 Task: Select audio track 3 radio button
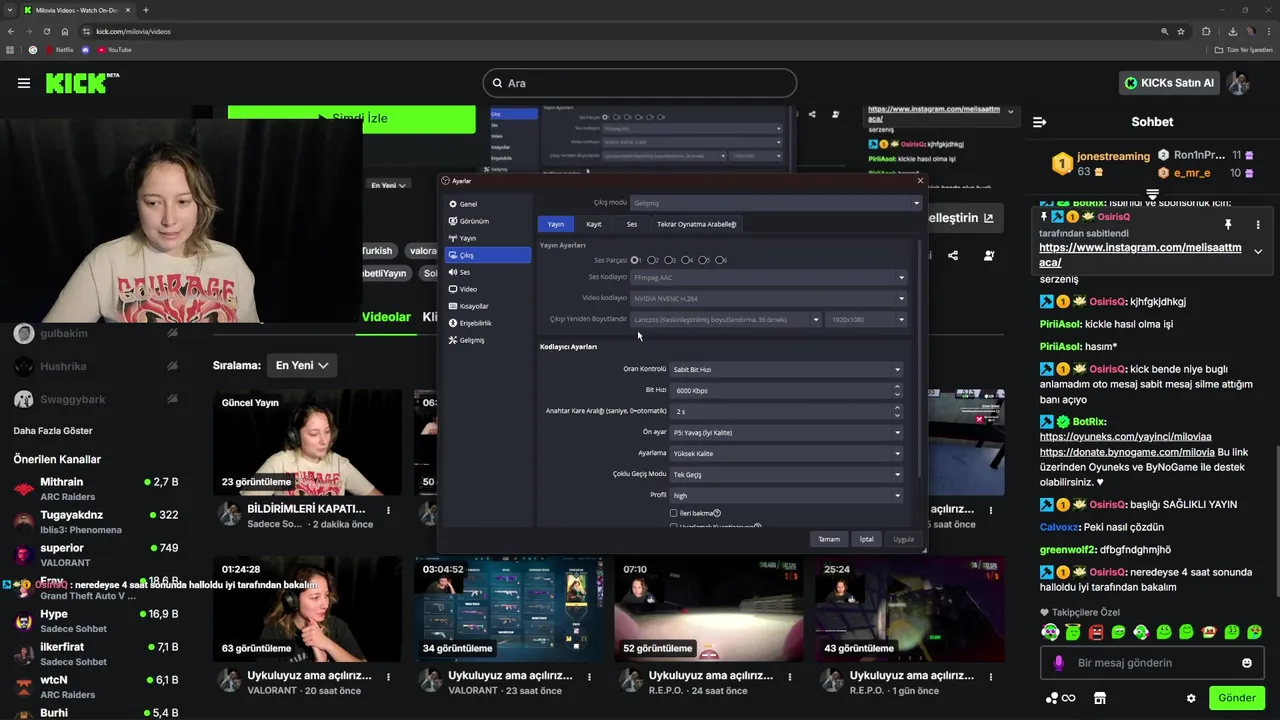coord(668,260)
